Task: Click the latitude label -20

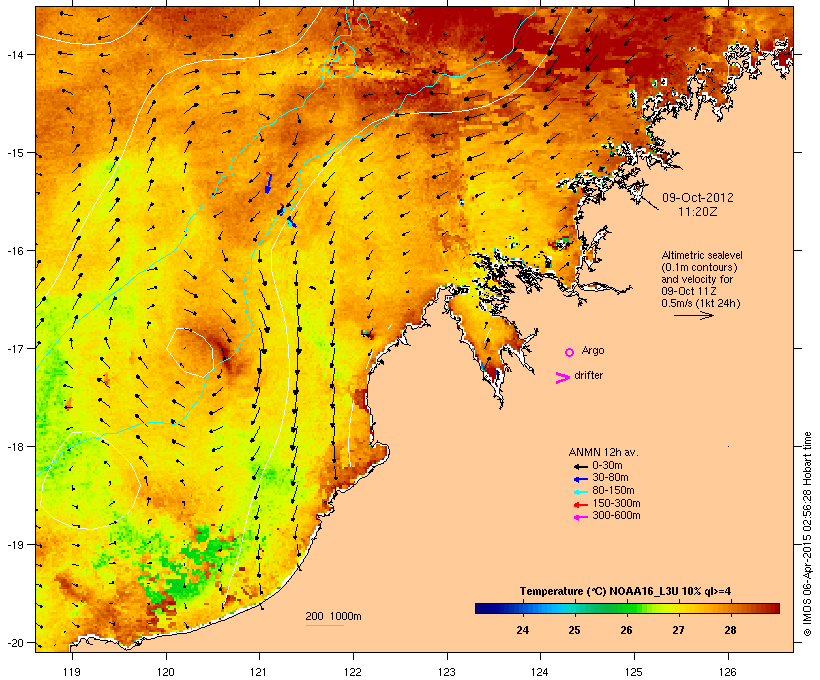Action: pos(15,643)
